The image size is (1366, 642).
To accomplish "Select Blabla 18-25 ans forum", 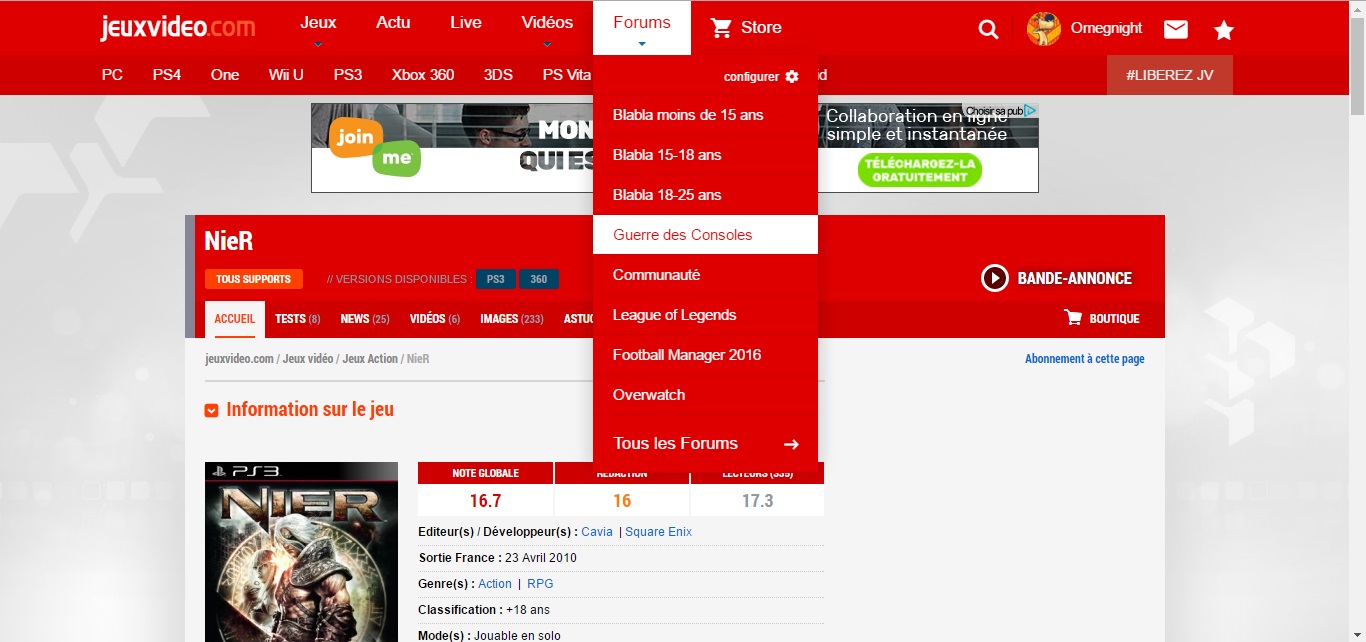I will pos(705,195).
